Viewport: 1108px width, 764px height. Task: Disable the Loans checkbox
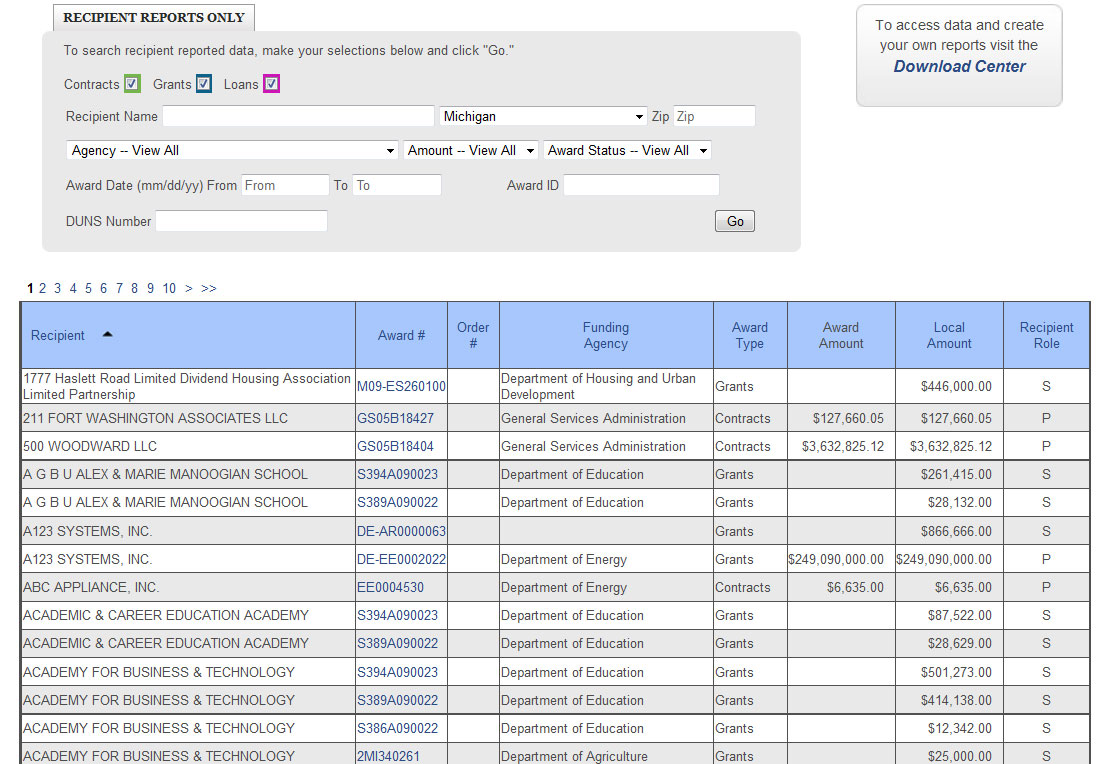point(271,84)
